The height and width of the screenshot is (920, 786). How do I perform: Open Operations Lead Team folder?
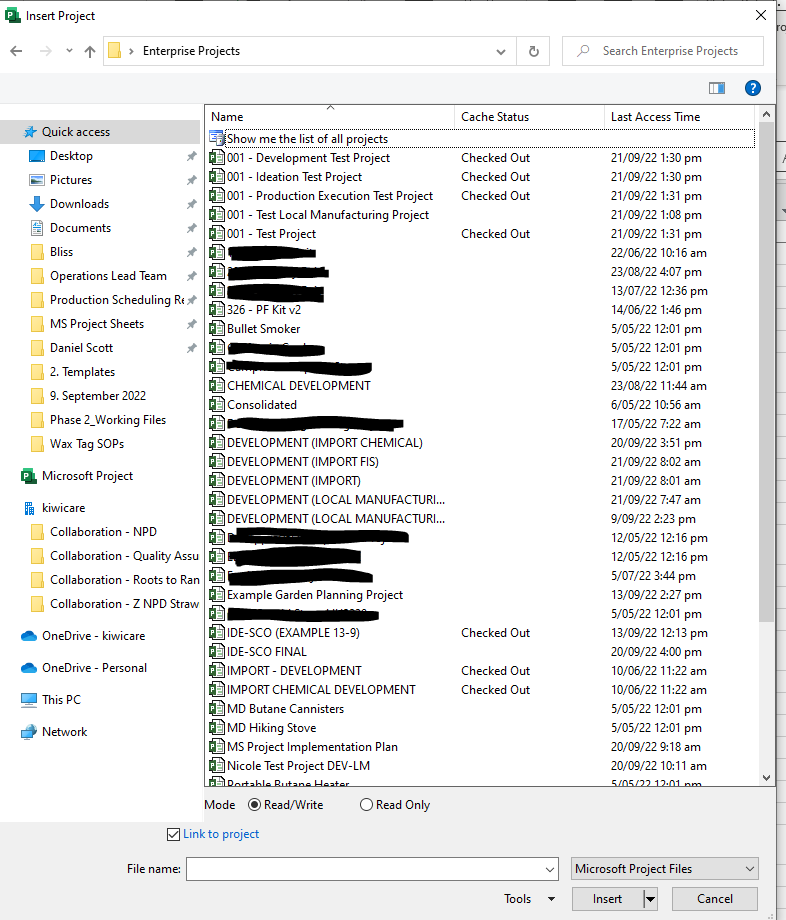coord(108,276)
